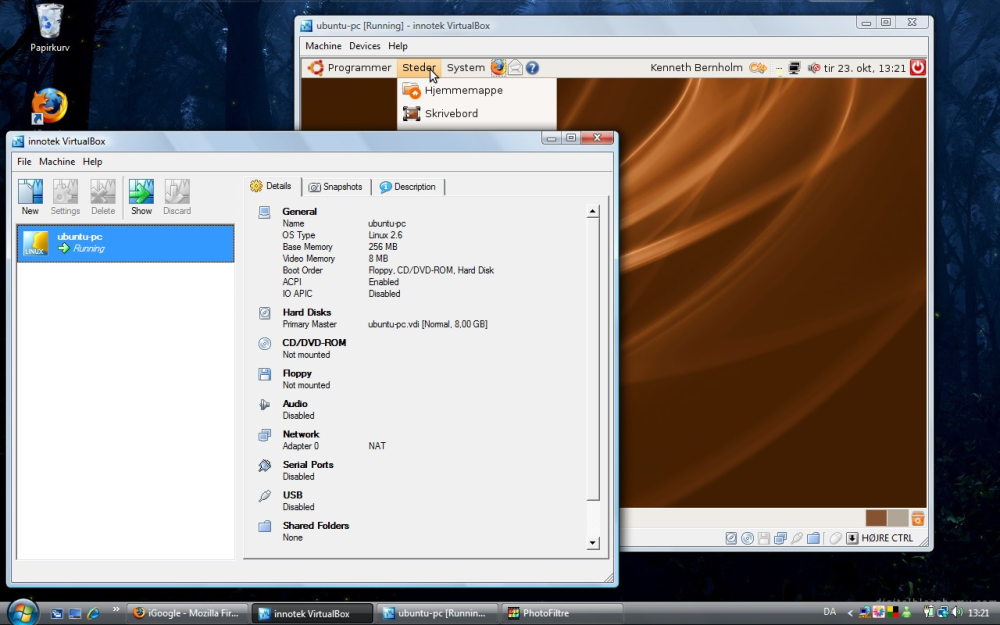Click the details pane scroll-down arrow

[x=592, y=543]
